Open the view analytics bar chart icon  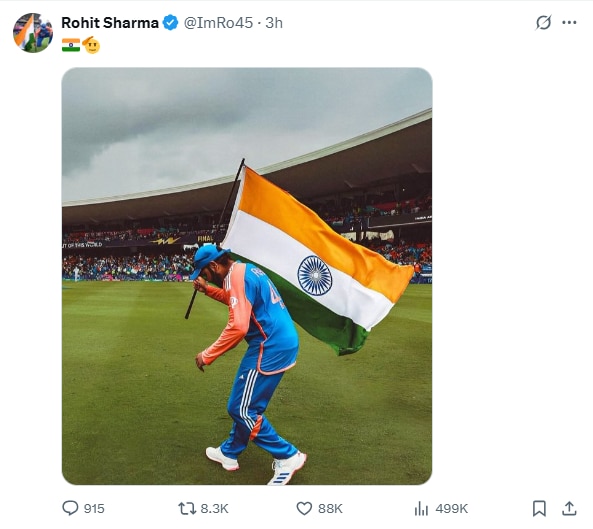point(421,509)
